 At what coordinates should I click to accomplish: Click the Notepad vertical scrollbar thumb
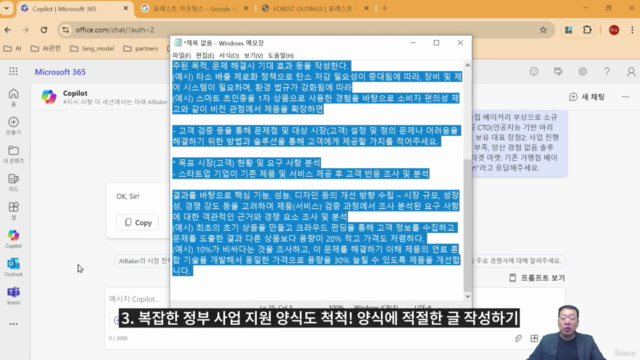[x=467, y=224]
